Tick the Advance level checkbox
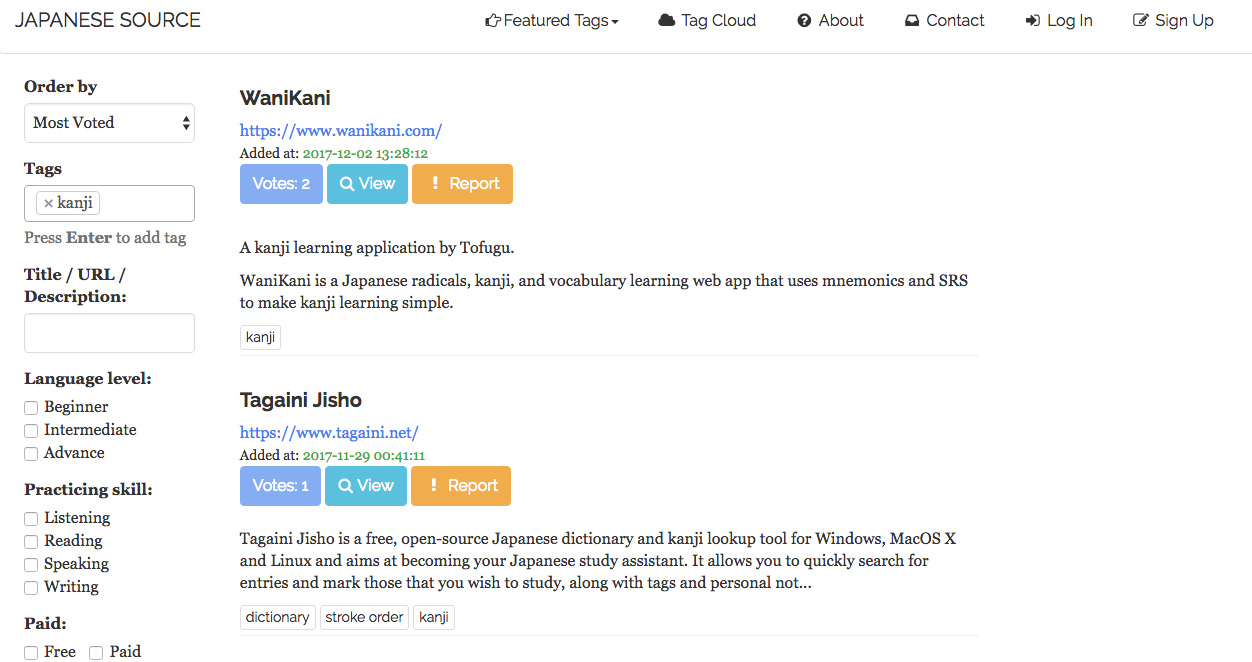This screenshot has width=1252, height=662. pyautogui.click(x=31, y=454)
